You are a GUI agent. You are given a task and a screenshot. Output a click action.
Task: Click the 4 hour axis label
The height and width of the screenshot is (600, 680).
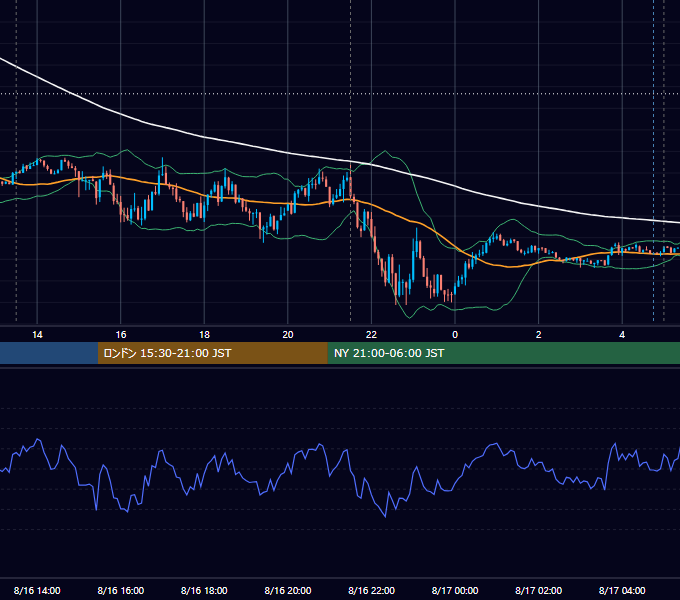point(622,335)
